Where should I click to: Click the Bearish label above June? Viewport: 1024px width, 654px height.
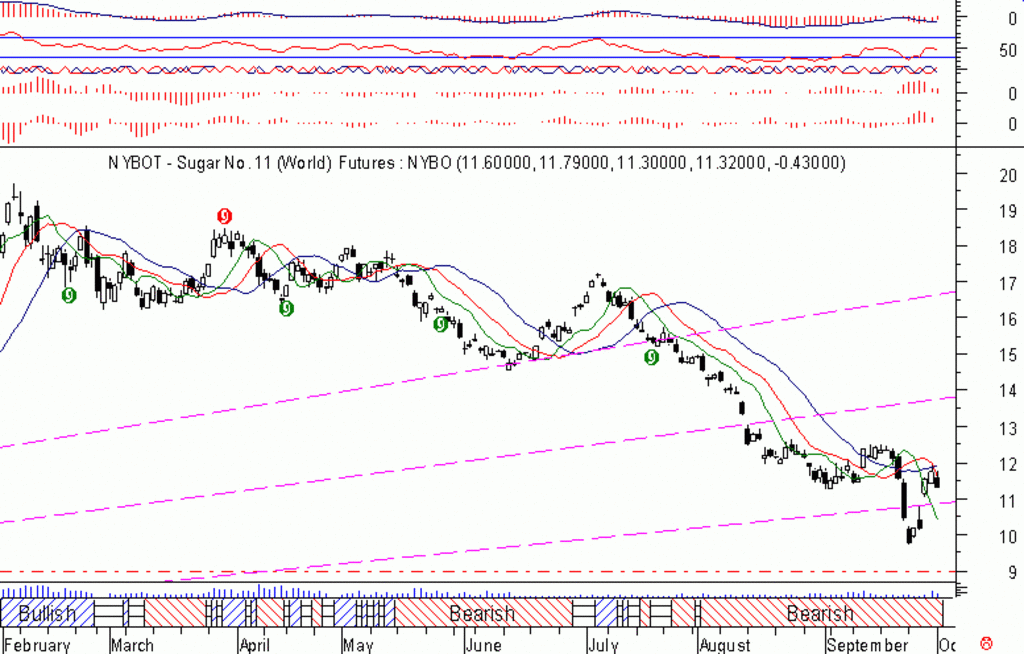point(482,613)
